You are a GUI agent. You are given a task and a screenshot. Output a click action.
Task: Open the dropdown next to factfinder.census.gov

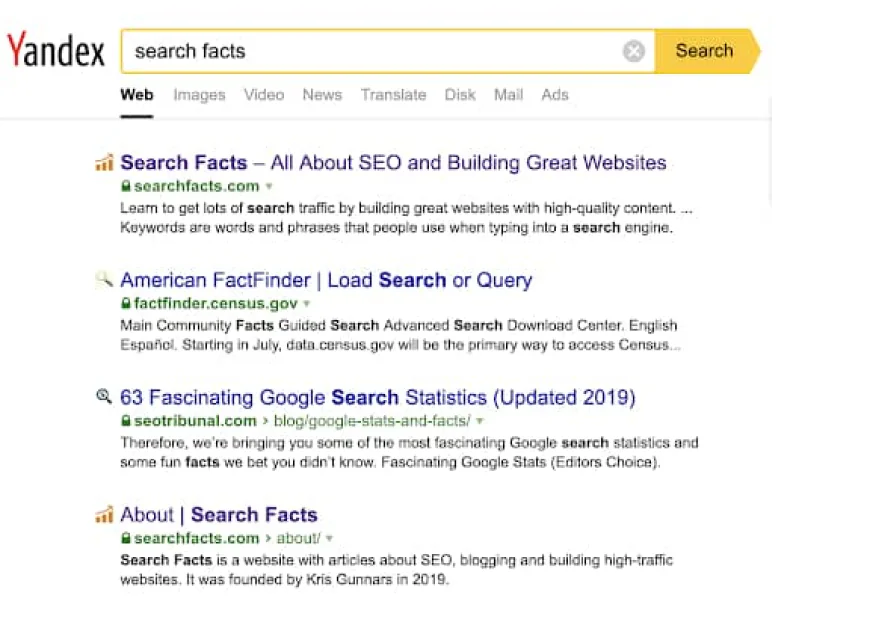coord(304,302)
